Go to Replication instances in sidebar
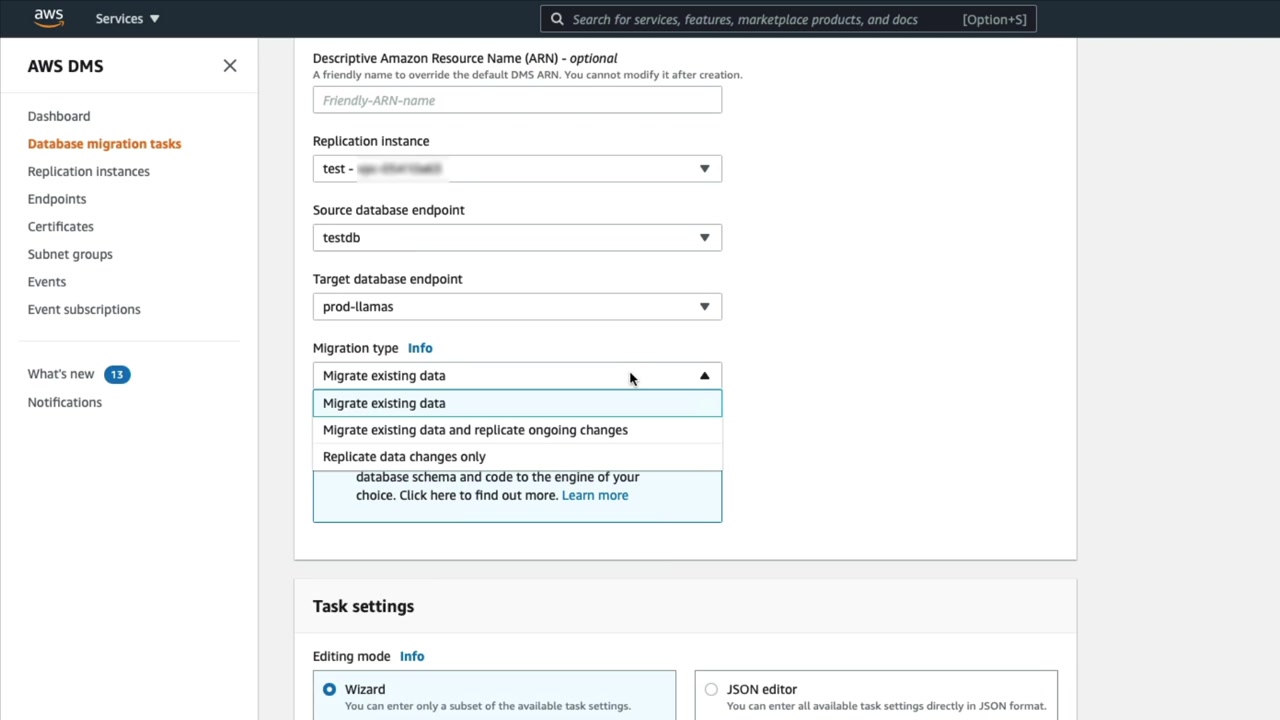The height and width of the screenshot is (720, 1280). pyautogui.click(x=89, y=171)
